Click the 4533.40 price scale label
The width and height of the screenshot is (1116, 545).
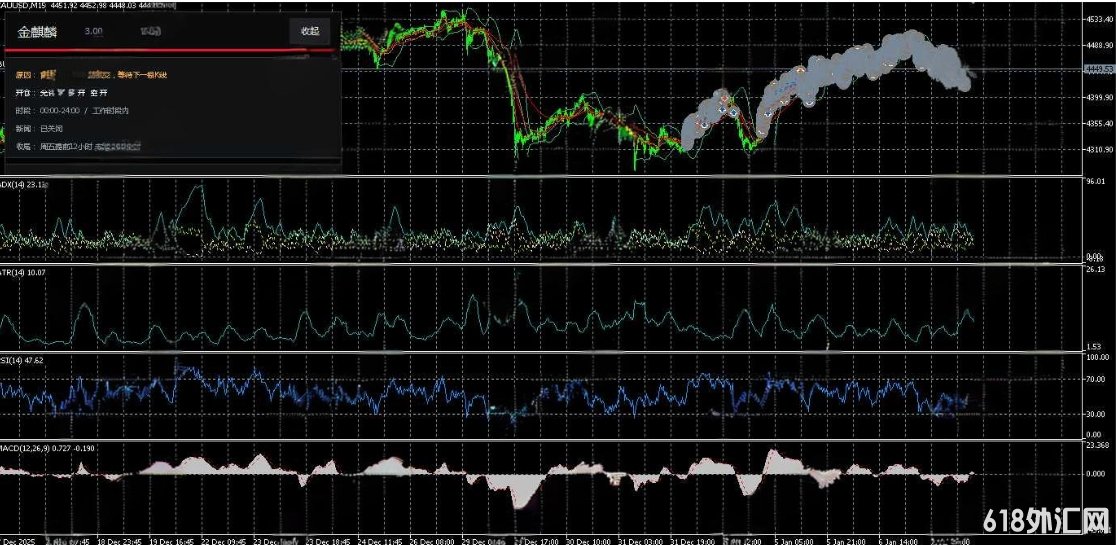pos(1100,19)
